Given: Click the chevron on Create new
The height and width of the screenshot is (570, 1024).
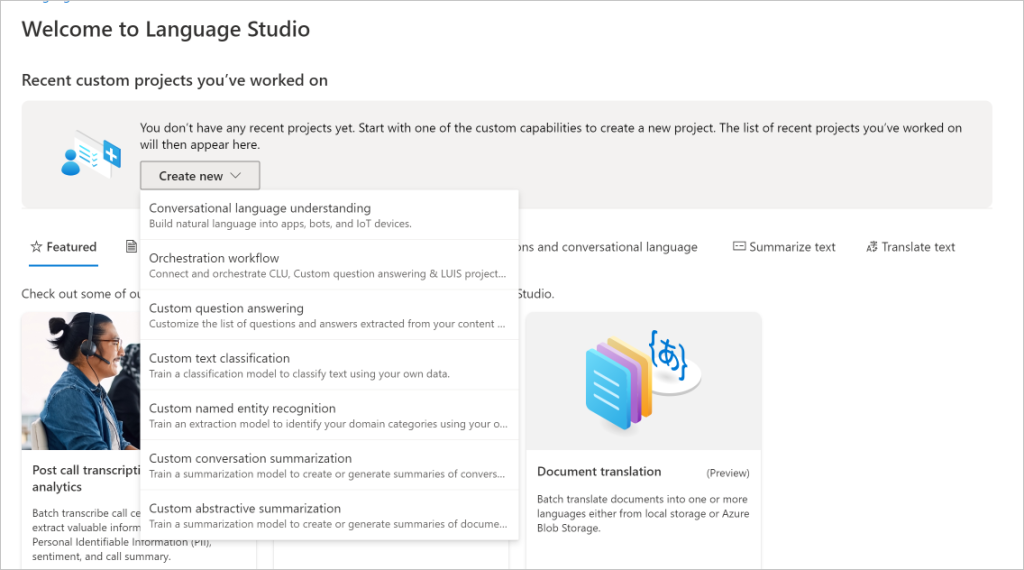Looking at the screenshot, I should click(x=236, y=176).
